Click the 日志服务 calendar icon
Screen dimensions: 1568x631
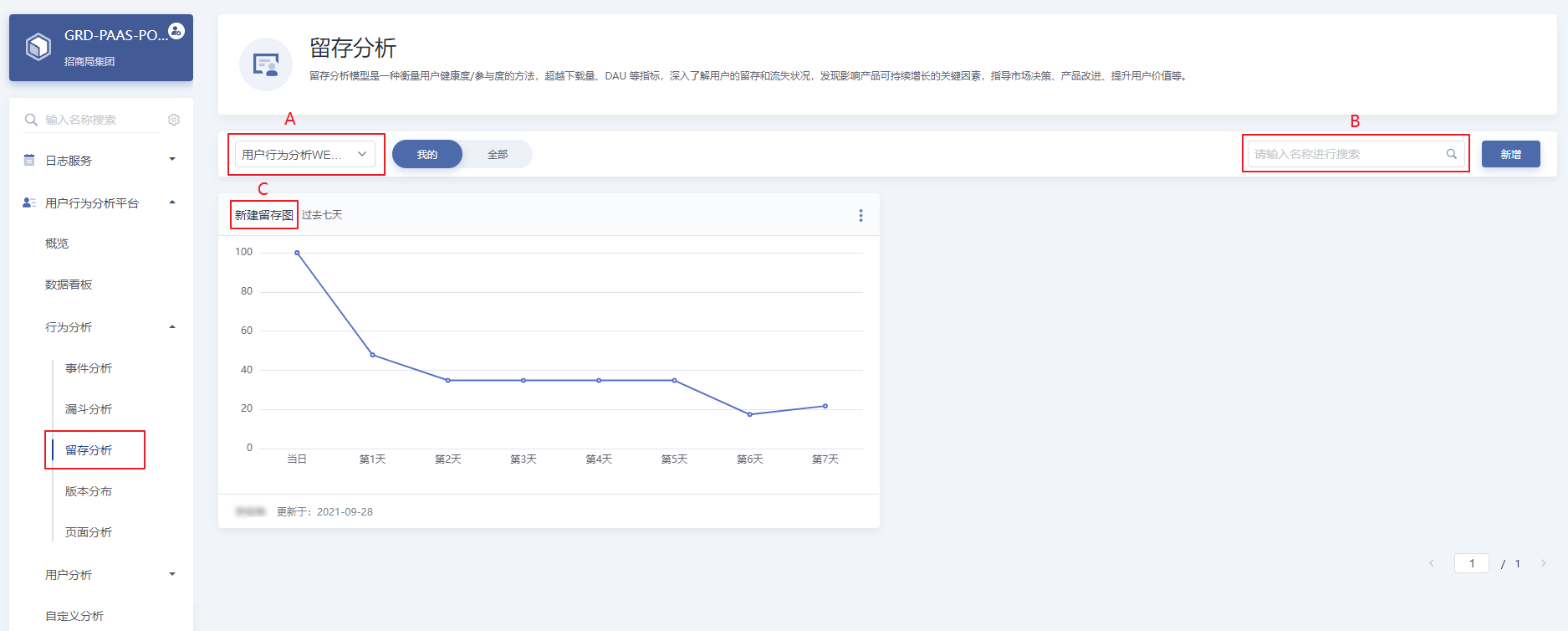[x=29, y=160]
